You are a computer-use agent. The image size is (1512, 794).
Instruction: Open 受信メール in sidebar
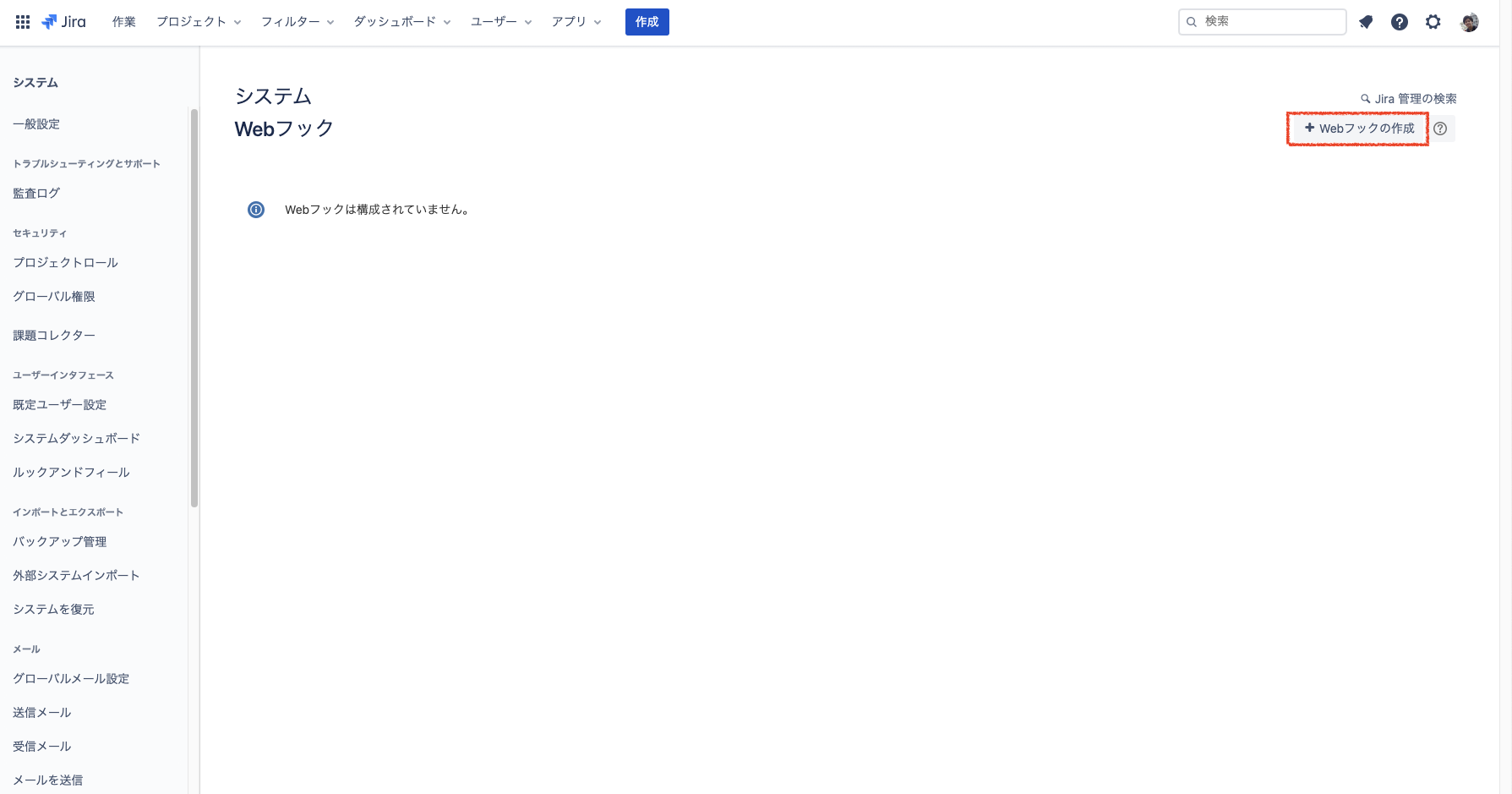[x=42, y=747]
